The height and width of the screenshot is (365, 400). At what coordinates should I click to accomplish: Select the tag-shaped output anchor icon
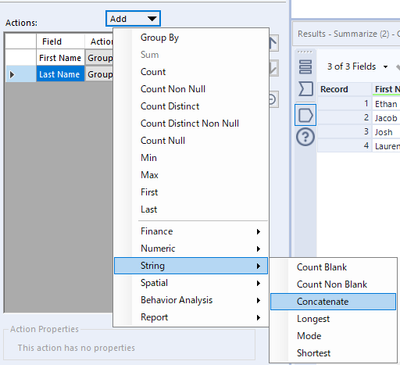coord(305,115)
